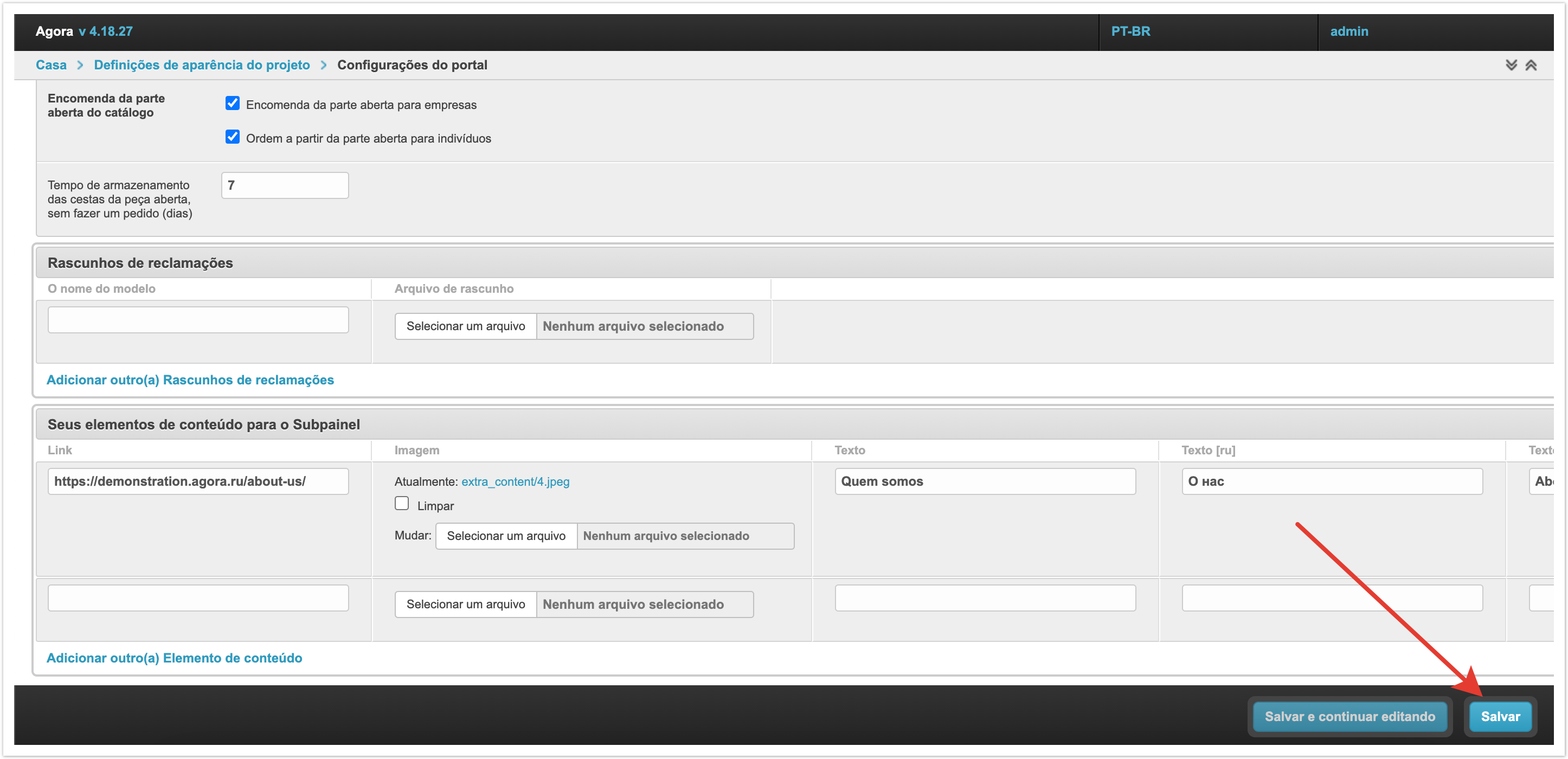The image size is (1568, 759).
Task: Uncheck 'Ordem a partir da parte aberta para indivíduos'
Action: point(233,137)
